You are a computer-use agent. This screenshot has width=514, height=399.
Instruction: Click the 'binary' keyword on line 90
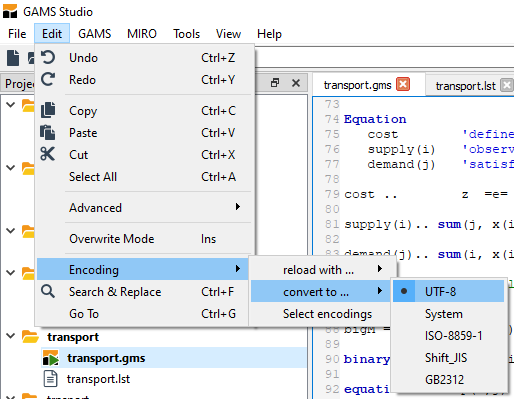pyautogui.click(x=367, y=359)
